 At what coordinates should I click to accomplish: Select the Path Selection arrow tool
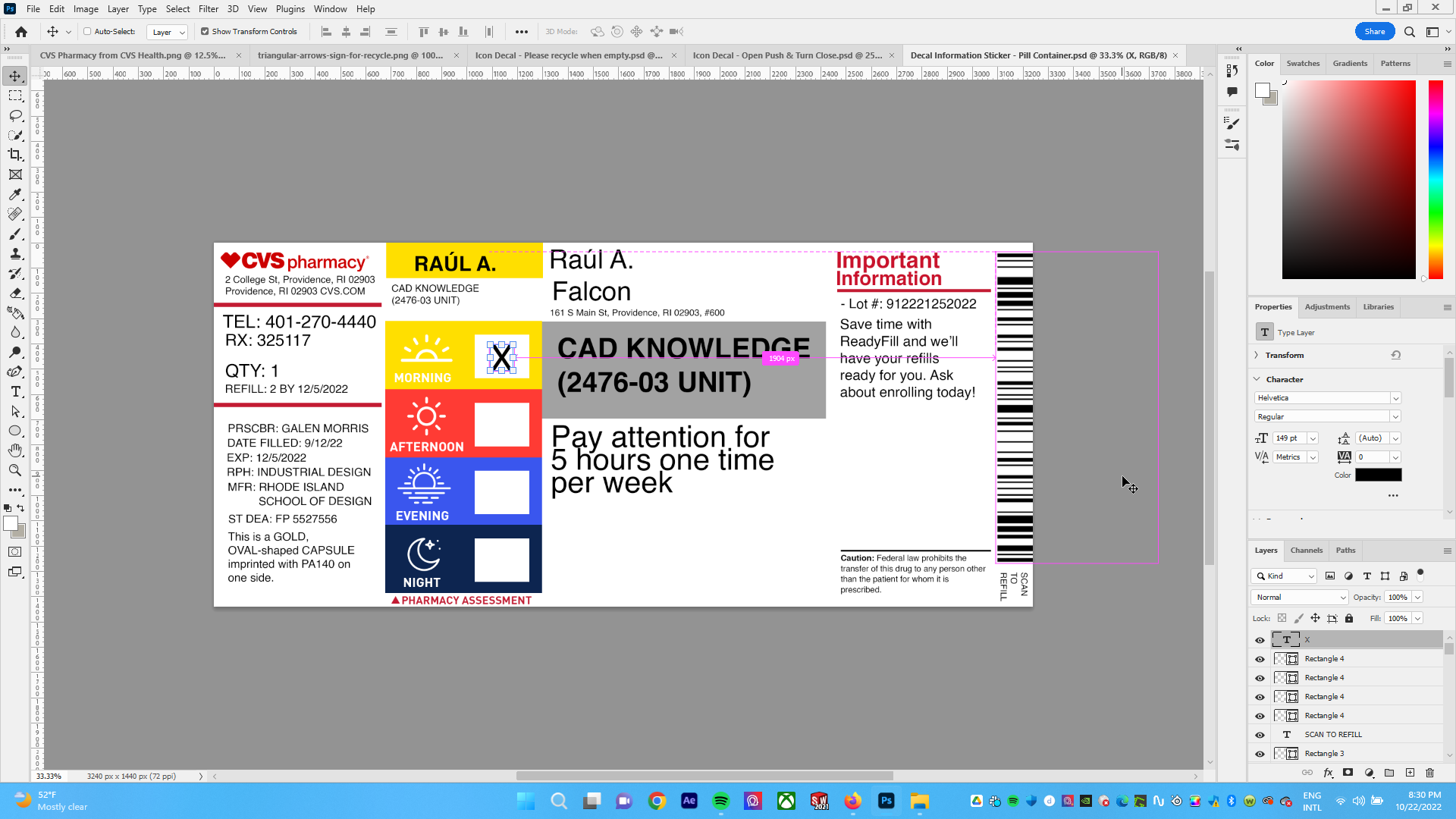point(15,411)
